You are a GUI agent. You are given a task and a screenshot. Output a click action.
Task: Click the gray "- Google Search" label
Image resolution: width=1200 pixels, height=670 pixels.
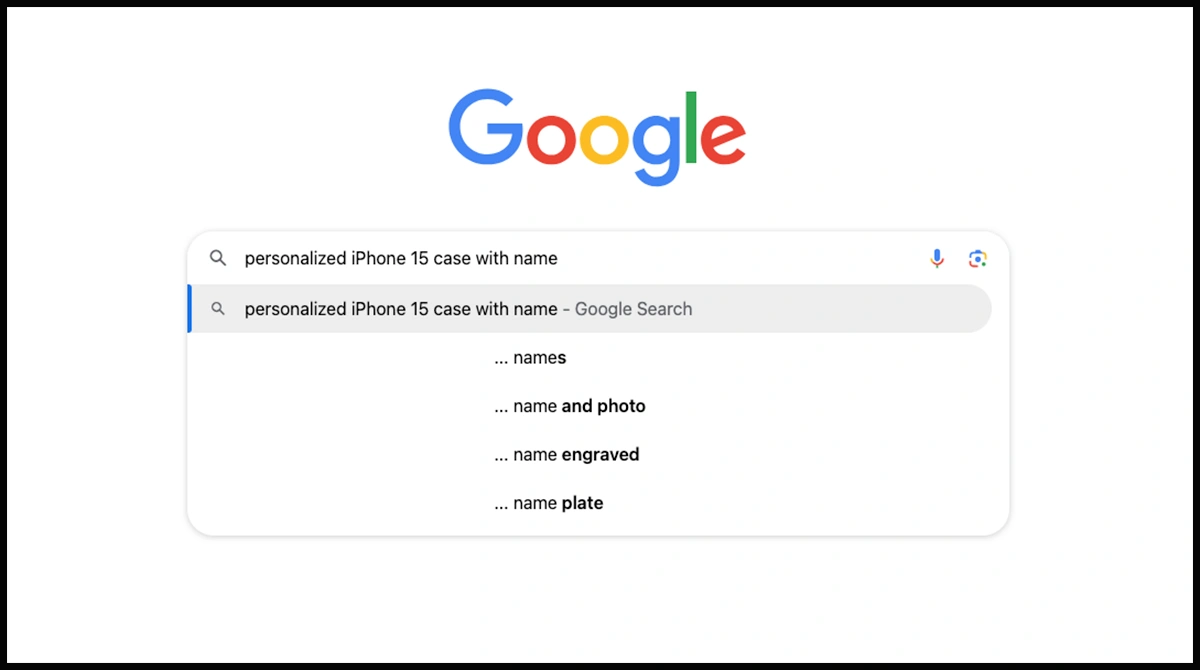tap(628, 309)
